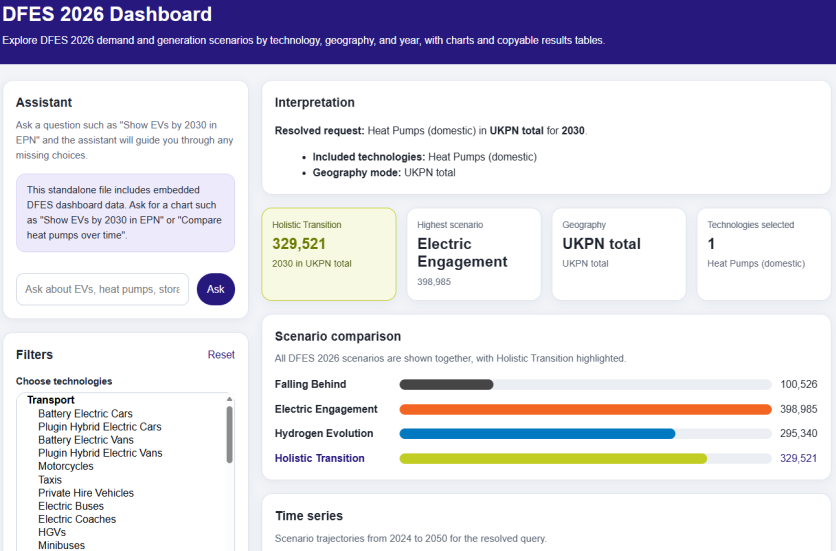The height and width of the screenshot is (551, 836).
Task: Click the Time series heading
Action: click(309, 516)
